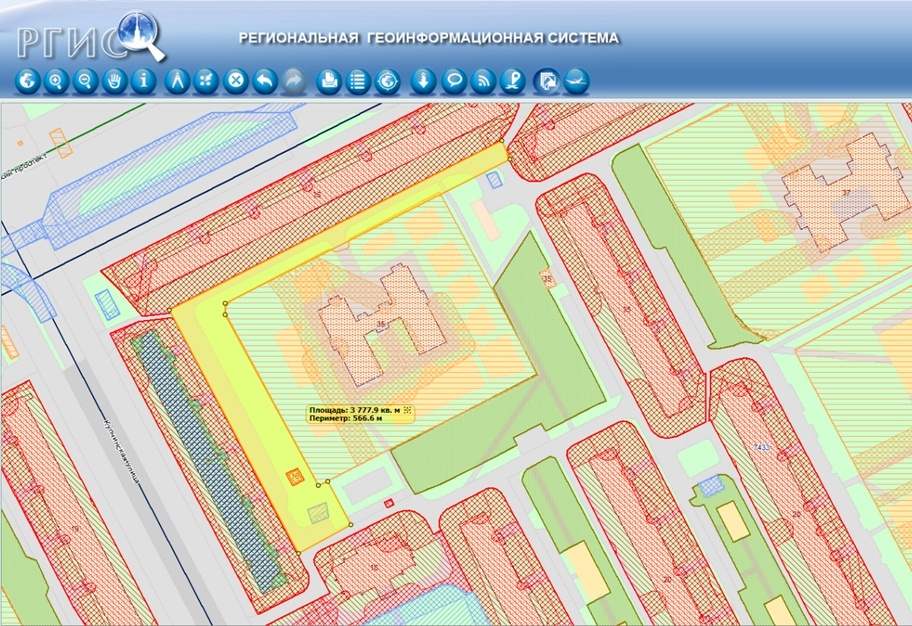912x626 pixels.
Task: Click the scattered-points selection tool icon
Action: [206, 81]
